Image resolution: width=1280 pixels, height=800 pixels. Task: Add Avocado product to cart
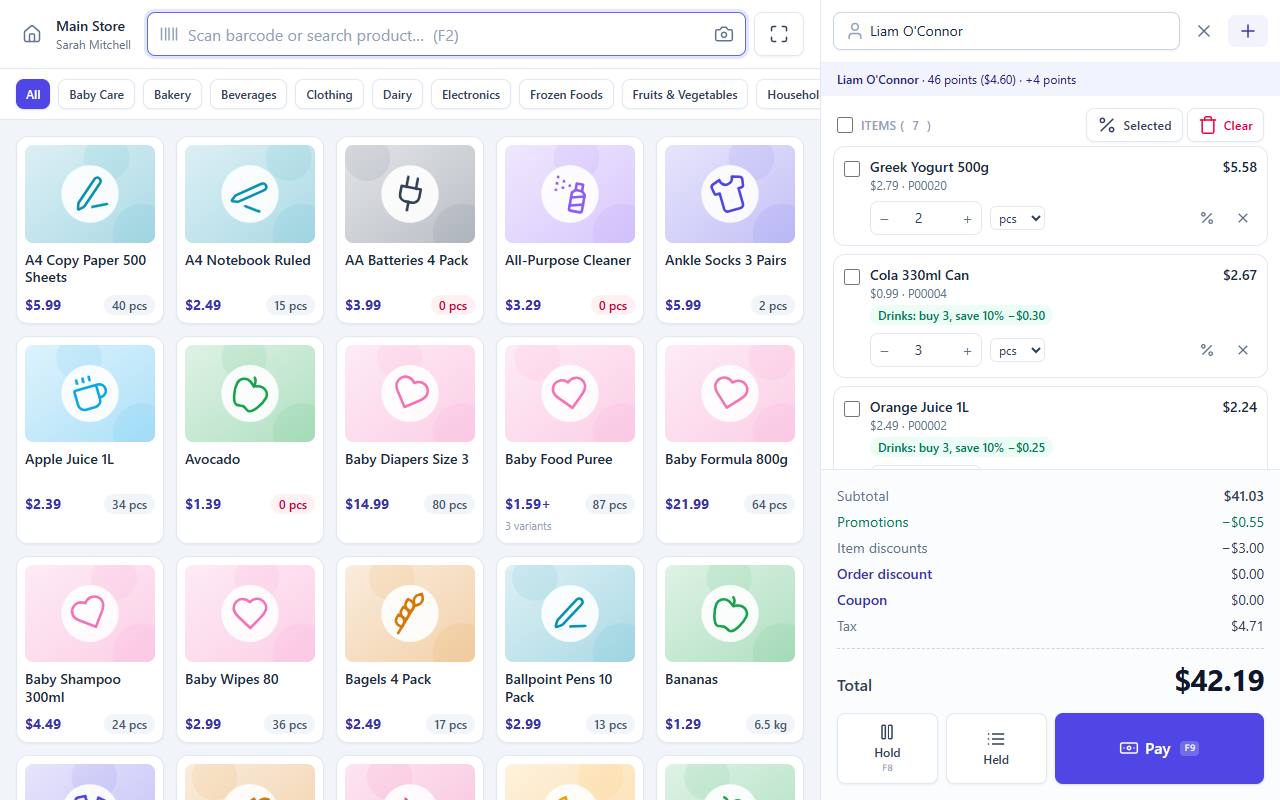(x=250, y=440)
